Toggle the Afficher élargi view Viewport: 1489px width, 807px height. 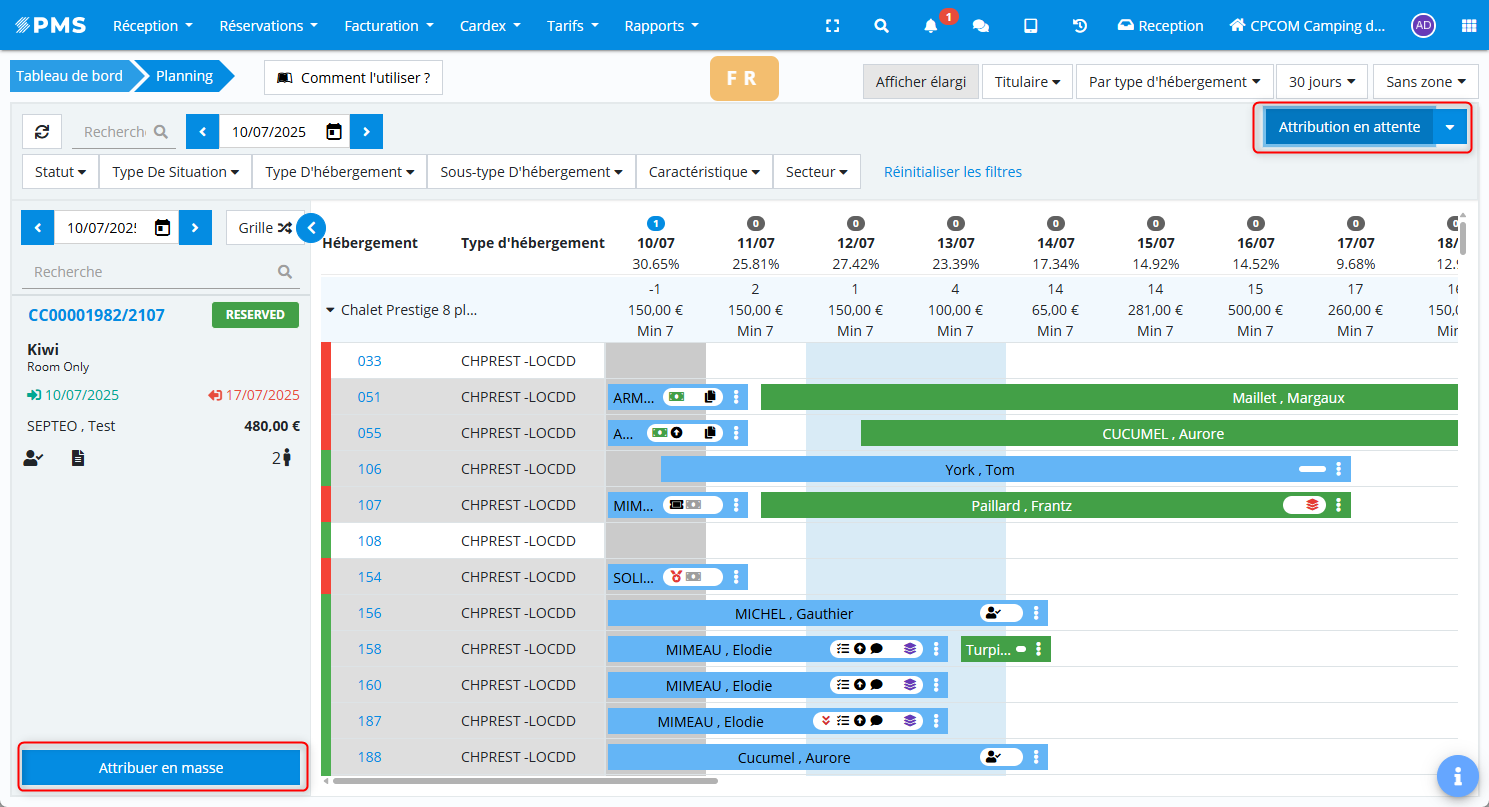(x=920, y=81)
